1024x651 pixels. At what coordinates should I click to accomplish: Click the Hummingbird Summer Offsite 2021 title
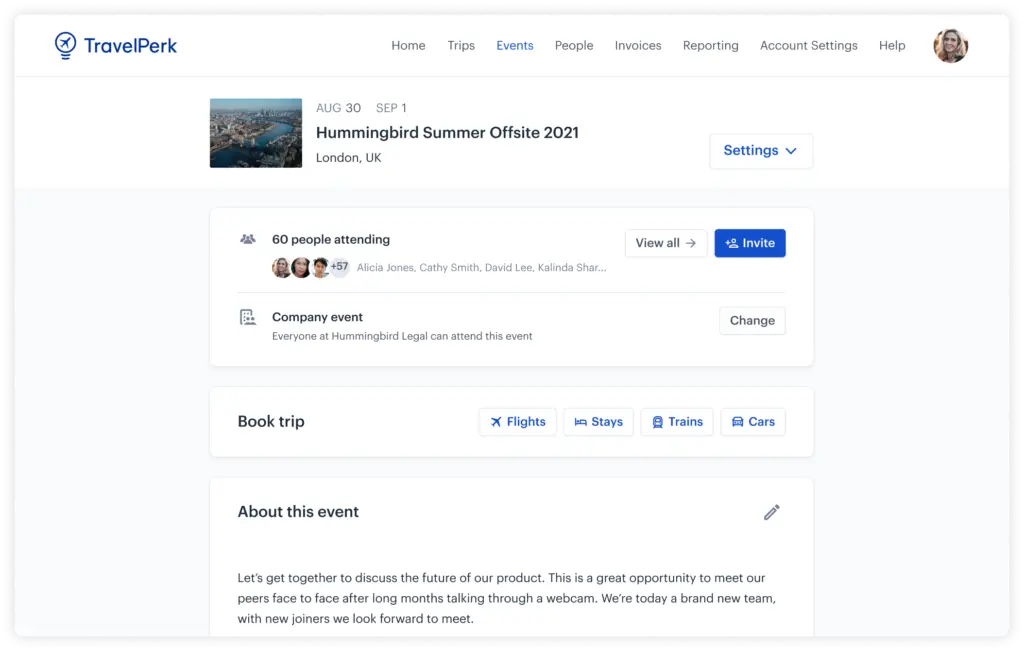pyautogui.click(x=447, y=133)
